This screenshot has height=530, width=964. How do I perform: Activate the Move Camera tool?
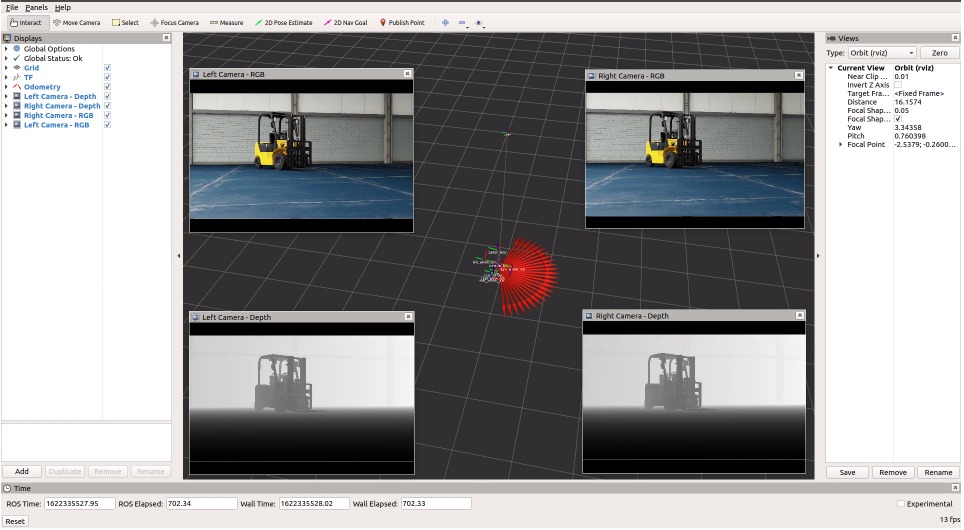(76, 23)
